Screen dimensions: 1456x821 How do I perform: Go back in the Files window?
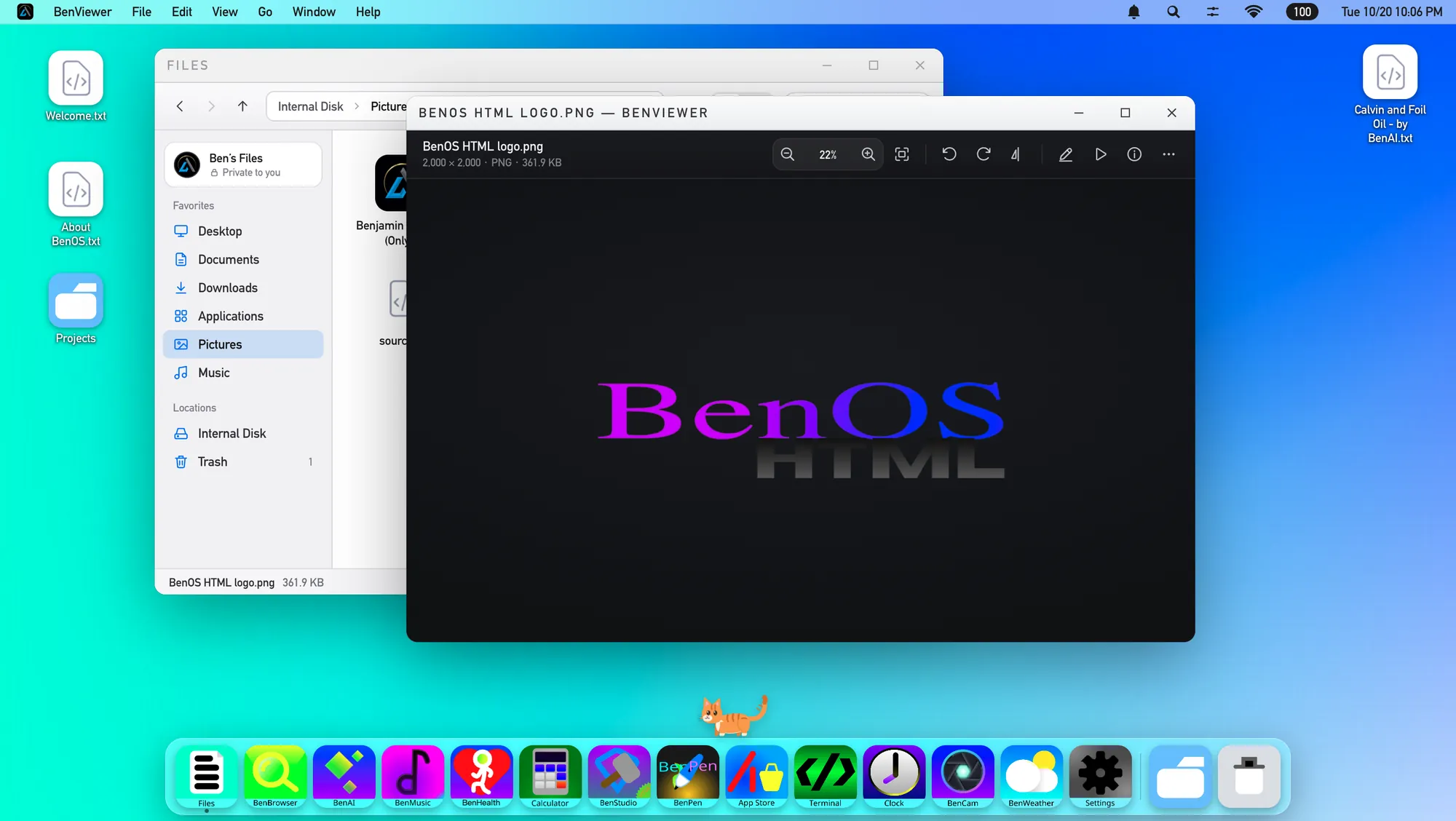point(180,106)
